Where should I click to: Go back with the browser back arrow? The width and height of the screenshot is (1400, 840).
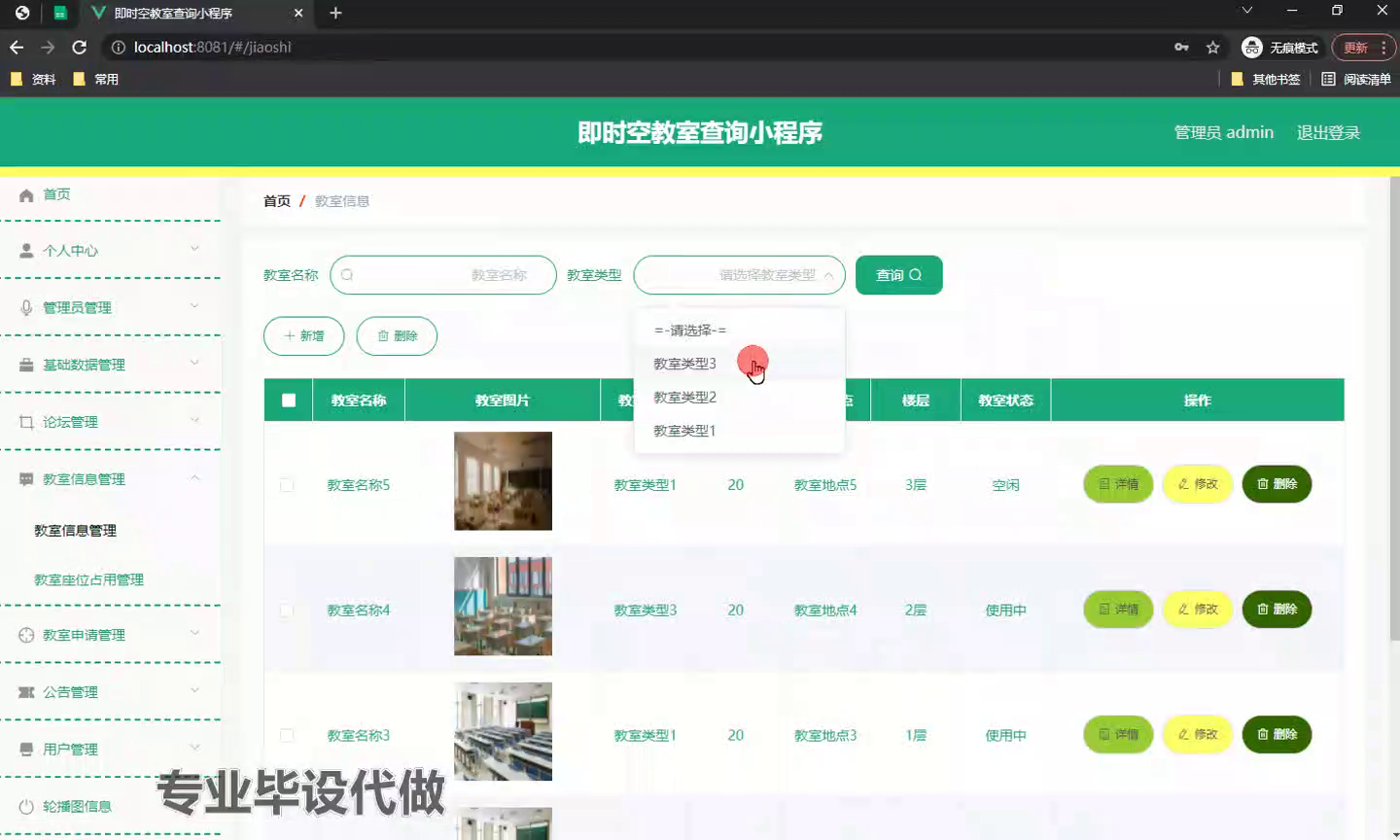17,47
